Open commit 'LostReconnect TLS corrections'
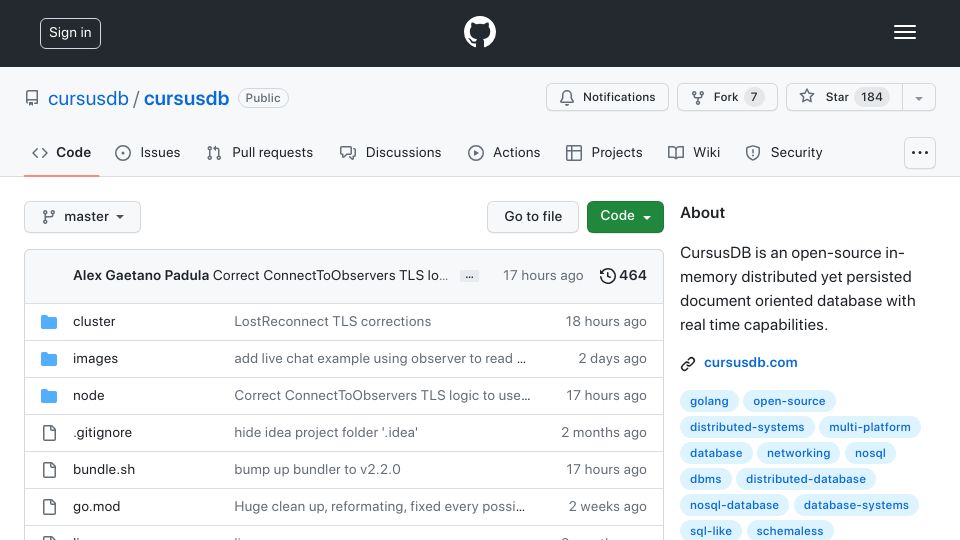960x540 pixels. pyautogui.click(x=332, y=321)
